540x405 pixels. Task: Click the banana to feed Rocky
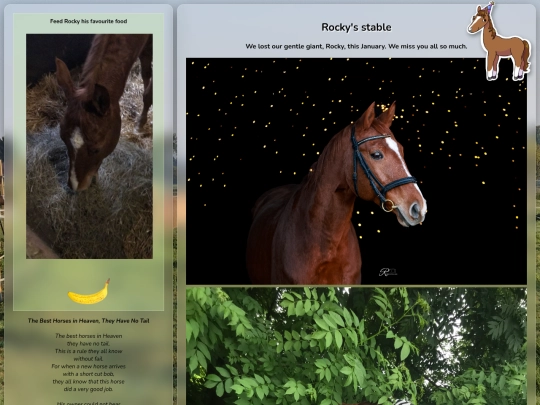click(x=89, y=292)
